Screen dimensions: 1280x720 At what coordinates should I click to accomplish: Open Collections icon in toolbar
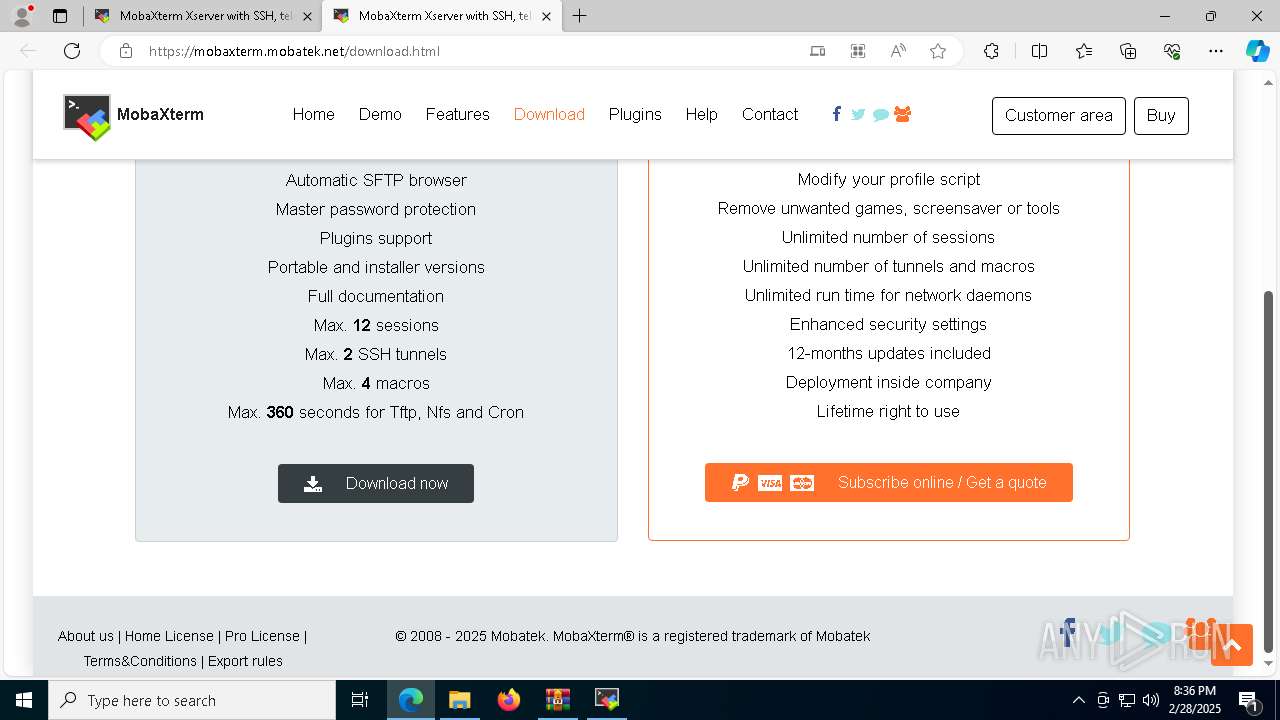(x=1128, y=51)
